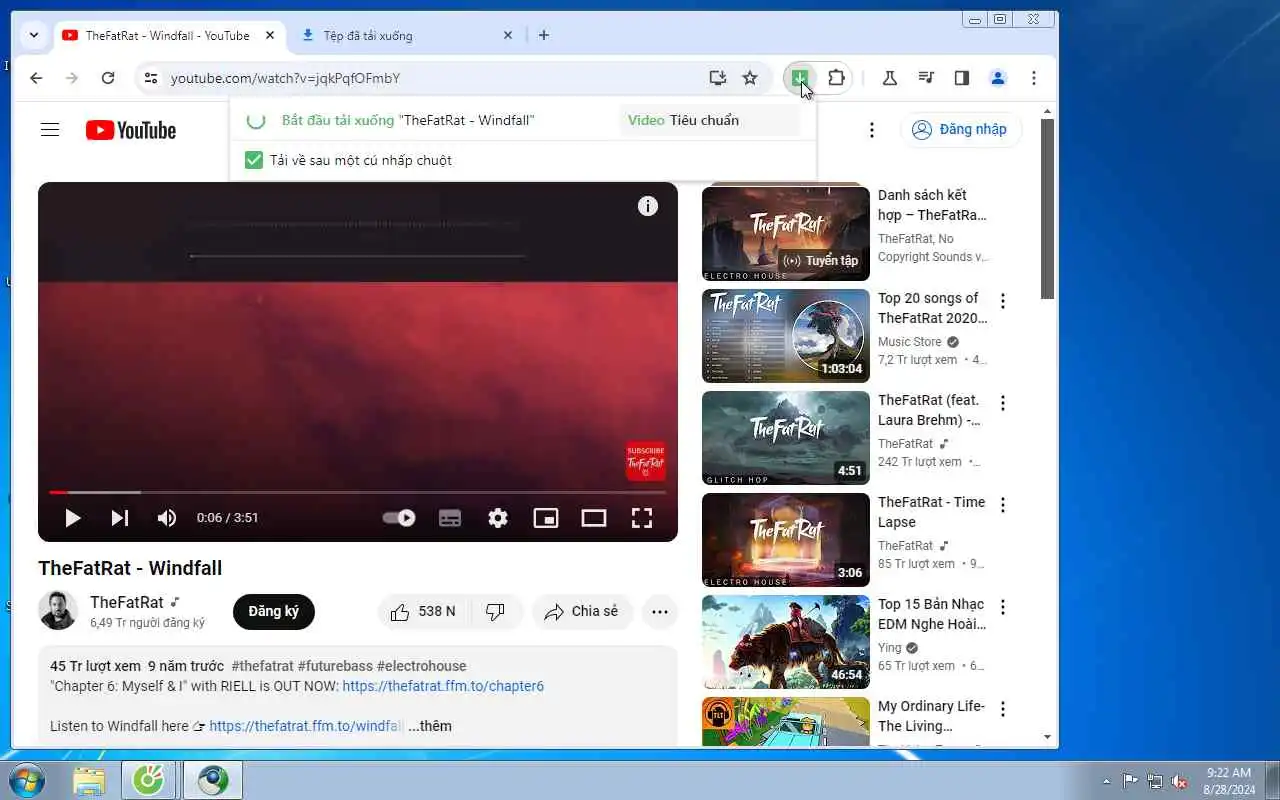This screenshot has width=1280, height=800.
Task: Open YouTube hamburger guide menu
Action: coord(50,130)
